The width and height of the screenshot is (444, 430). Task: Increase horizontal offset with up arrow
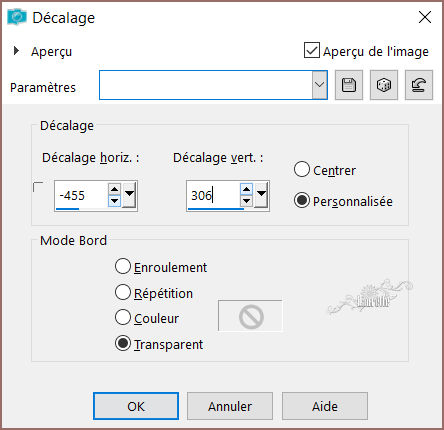point(114,190)
